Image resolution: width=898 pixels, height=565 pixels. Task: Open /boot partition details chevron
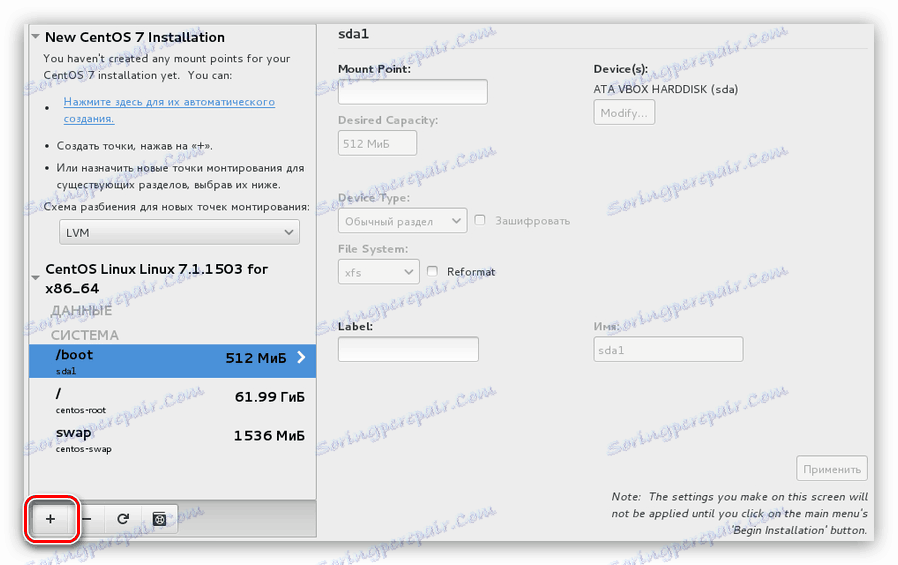click(x=302, y=358)
